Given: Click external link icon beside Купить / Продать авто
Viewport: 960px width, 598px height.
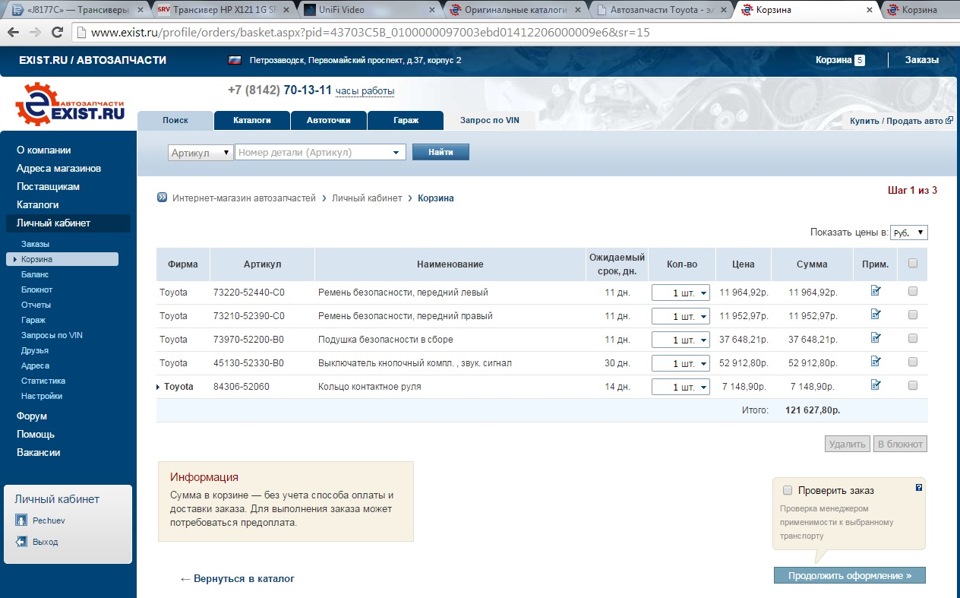Looking at the screenshot, I should [949, 121].
